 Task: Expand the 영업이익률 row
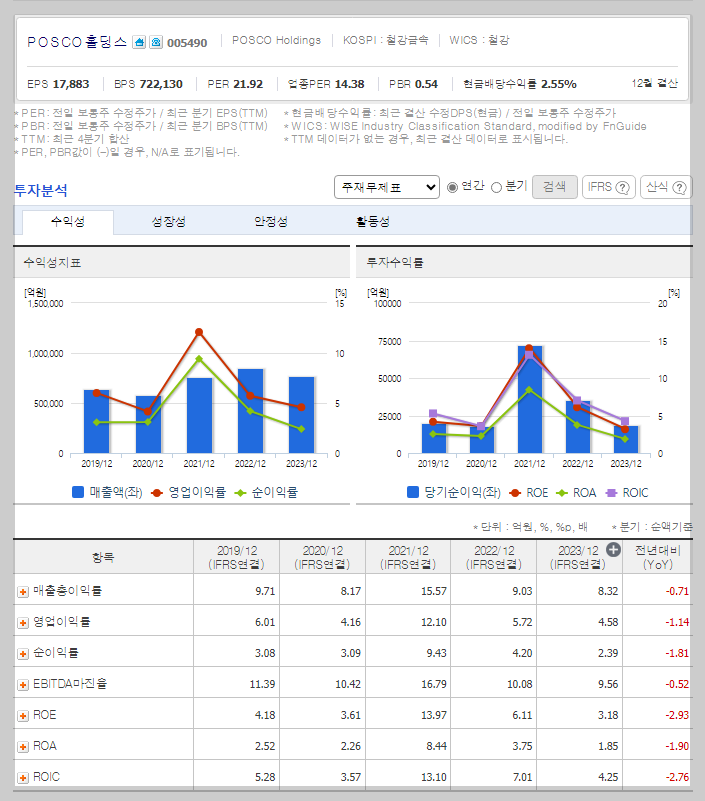pyautogui.click(x=22, y=623)
